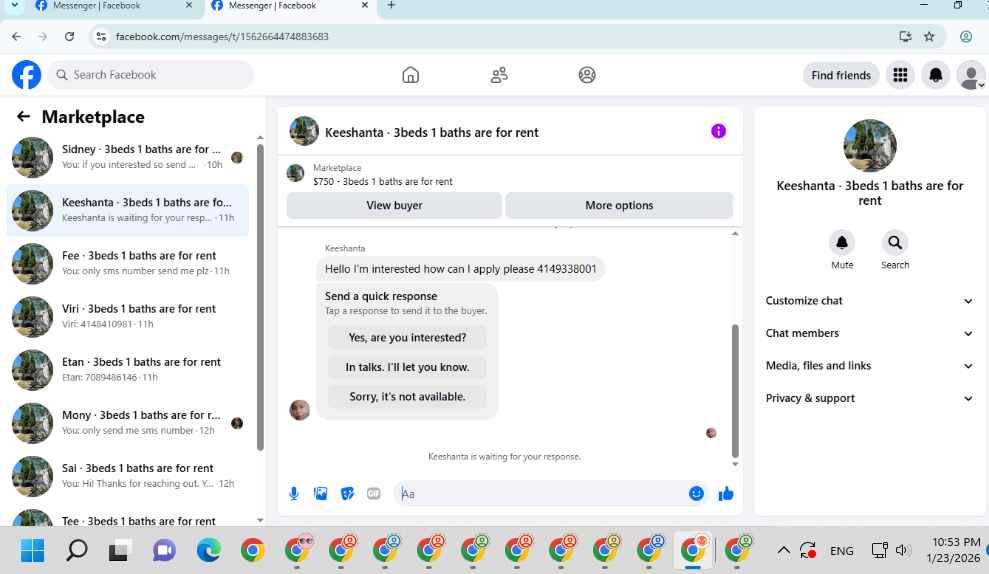Screen dimensions: 989x574
Task: Click Find friends button
Action: pyautogui.click(x=841, y=75)
